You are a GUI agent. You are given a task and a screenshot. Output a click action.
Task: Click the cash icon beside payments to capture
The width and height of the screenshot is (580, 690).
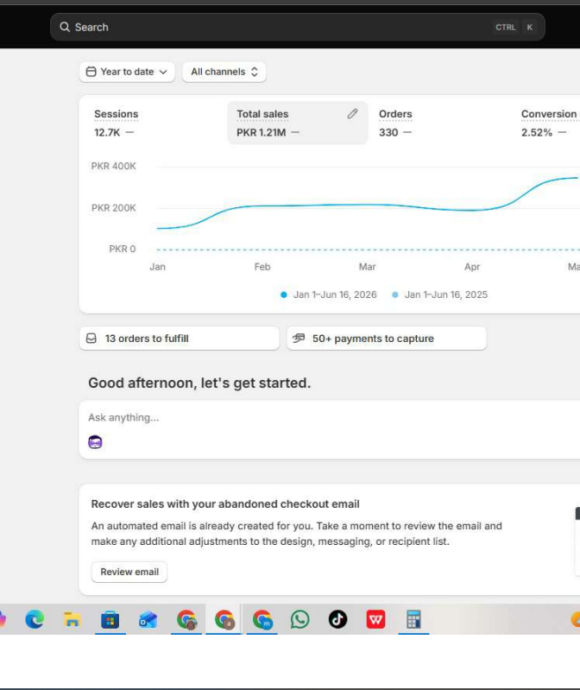tap(299, 338)
